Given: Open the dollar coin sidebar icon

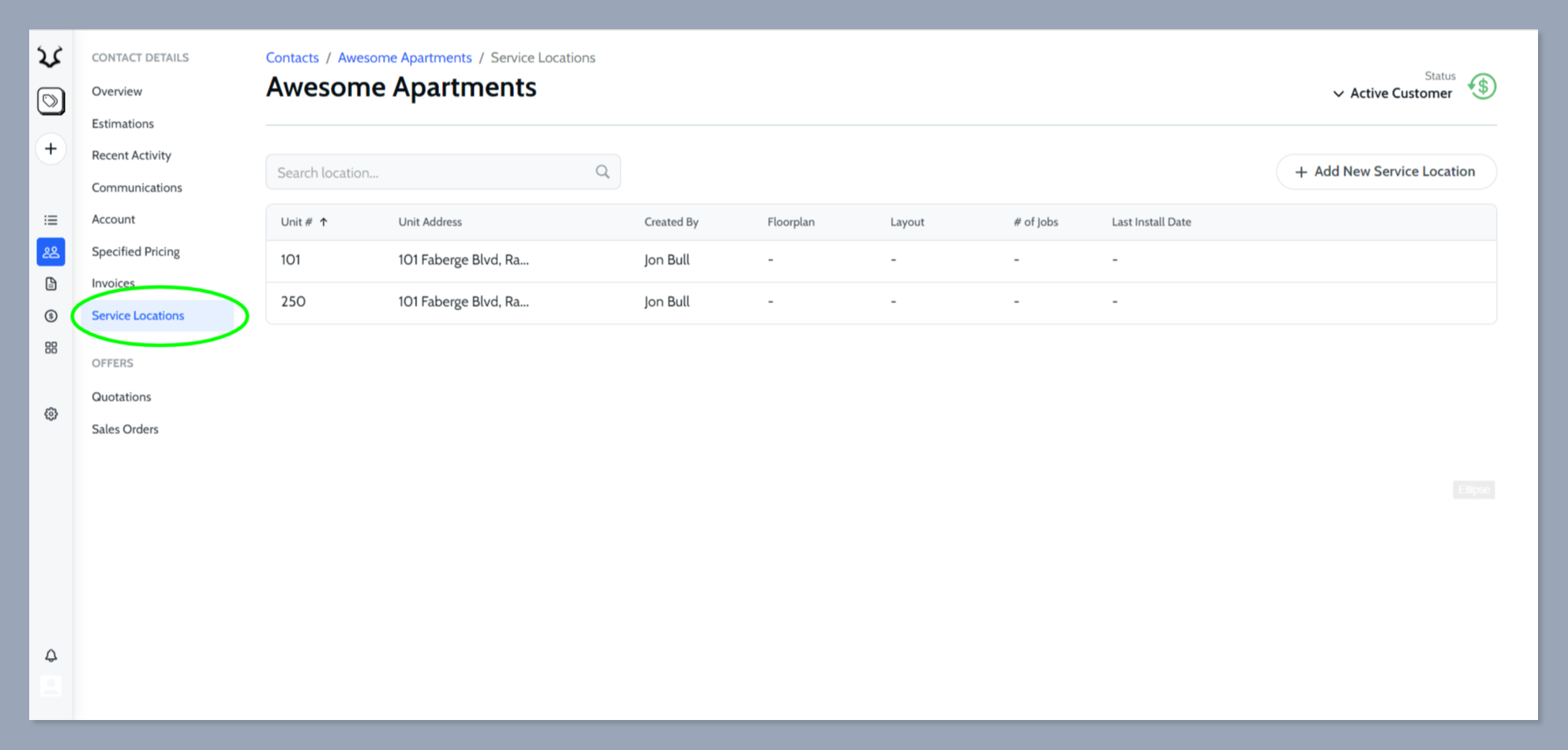Looking at the screenshot, I should pos(51,316).
